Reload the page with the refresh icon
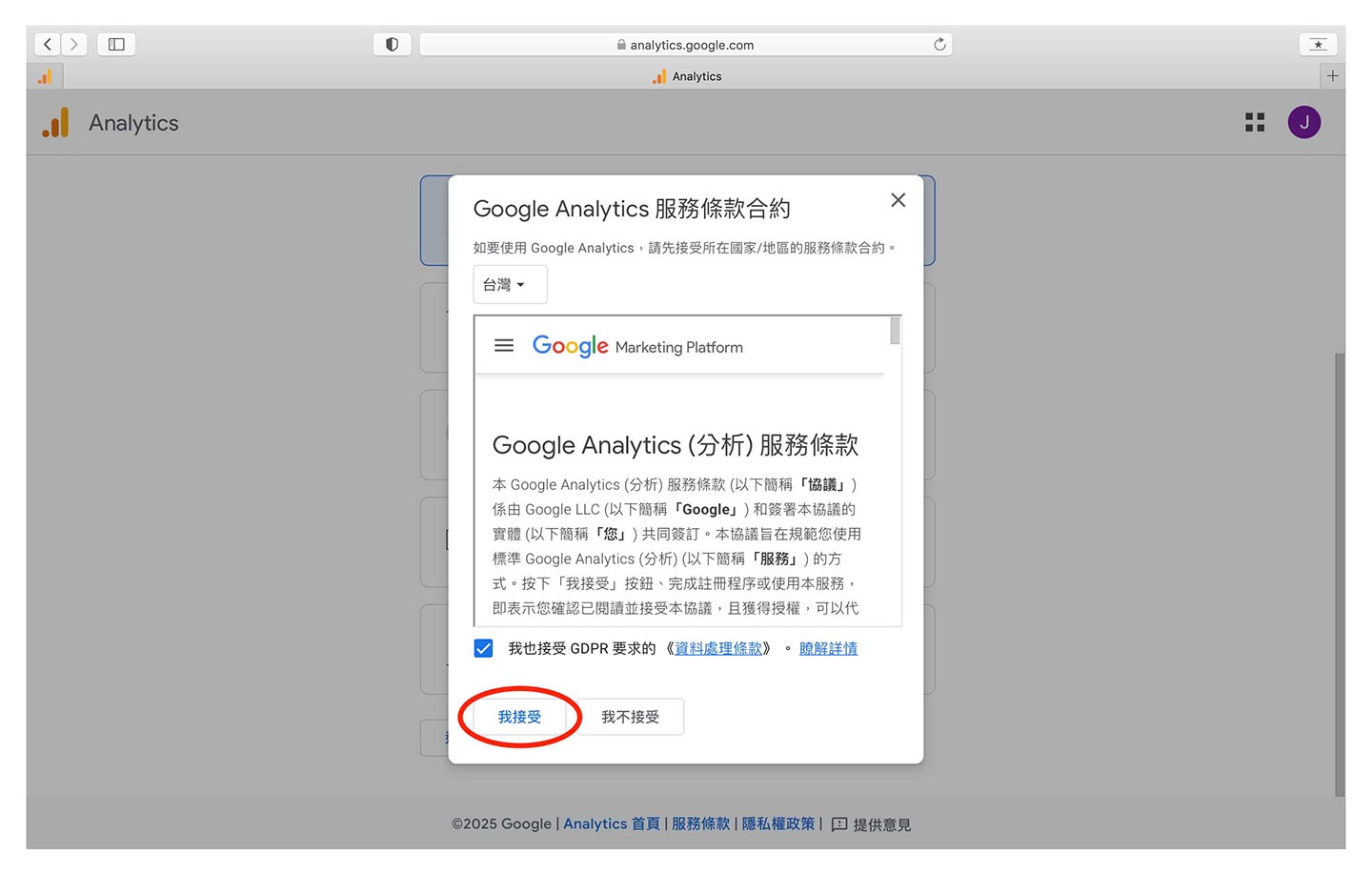The width and height of the screenshot is (1372, 874). [x=939, y=45]
